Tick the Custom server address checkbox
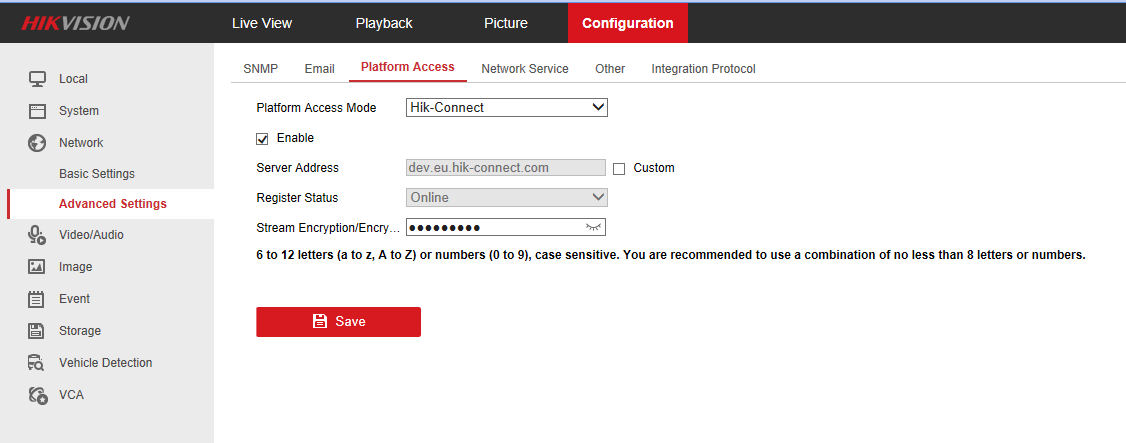Image resolution: width=1126 pixels, height=443 pixels. (619, 169)
